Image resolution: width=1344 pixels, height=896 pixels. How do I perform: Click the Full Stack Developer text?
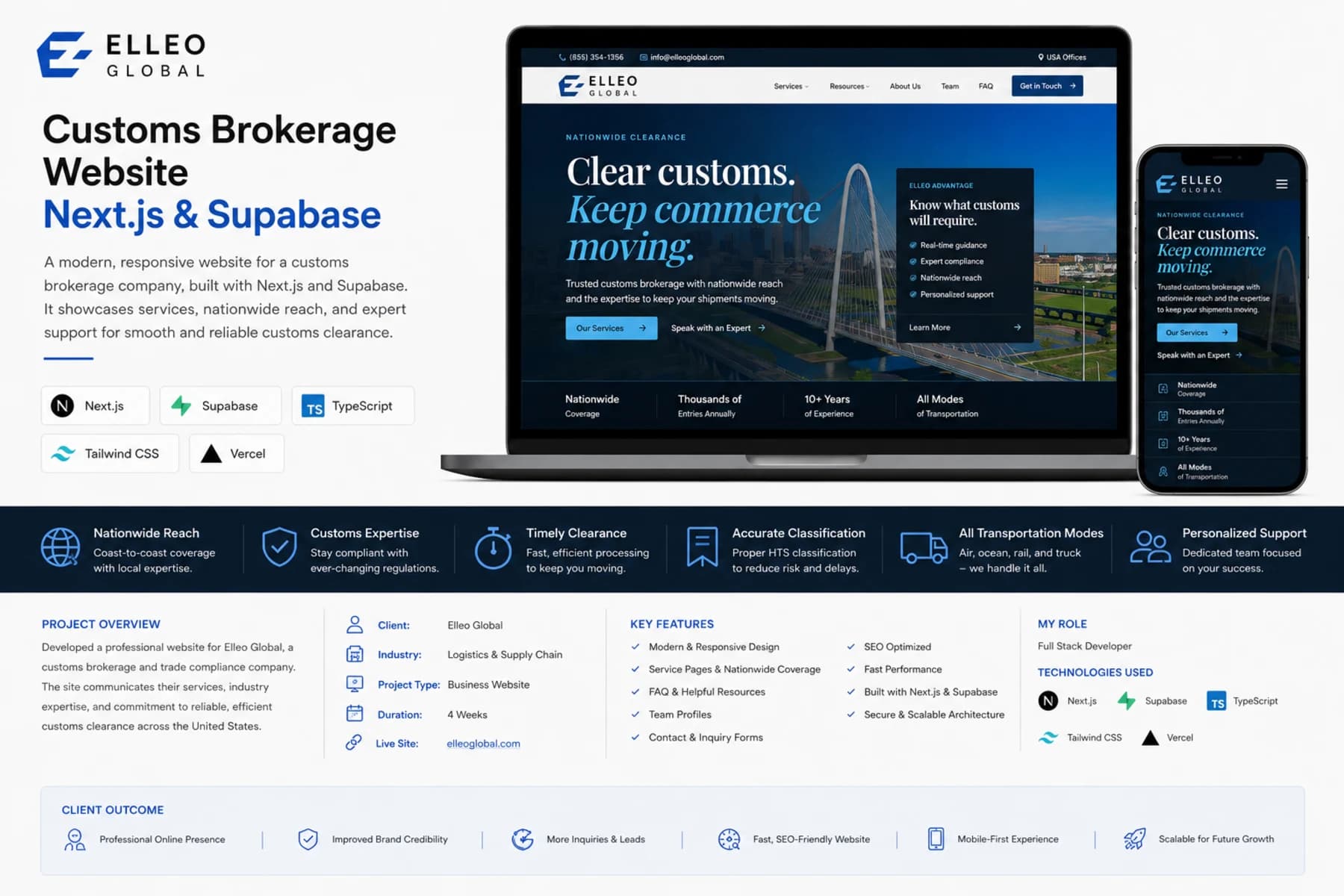pos(1084,646)
